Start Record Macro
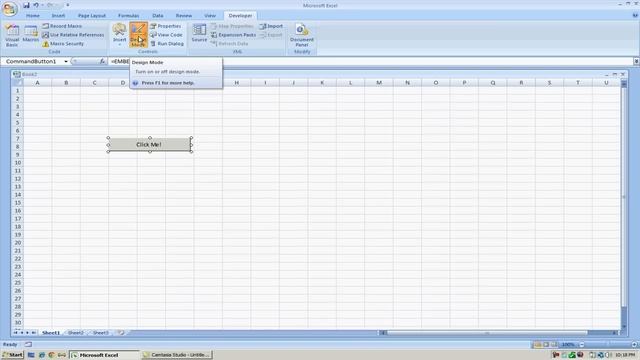This screenshot has height=360, width=640. coord(62,26)
